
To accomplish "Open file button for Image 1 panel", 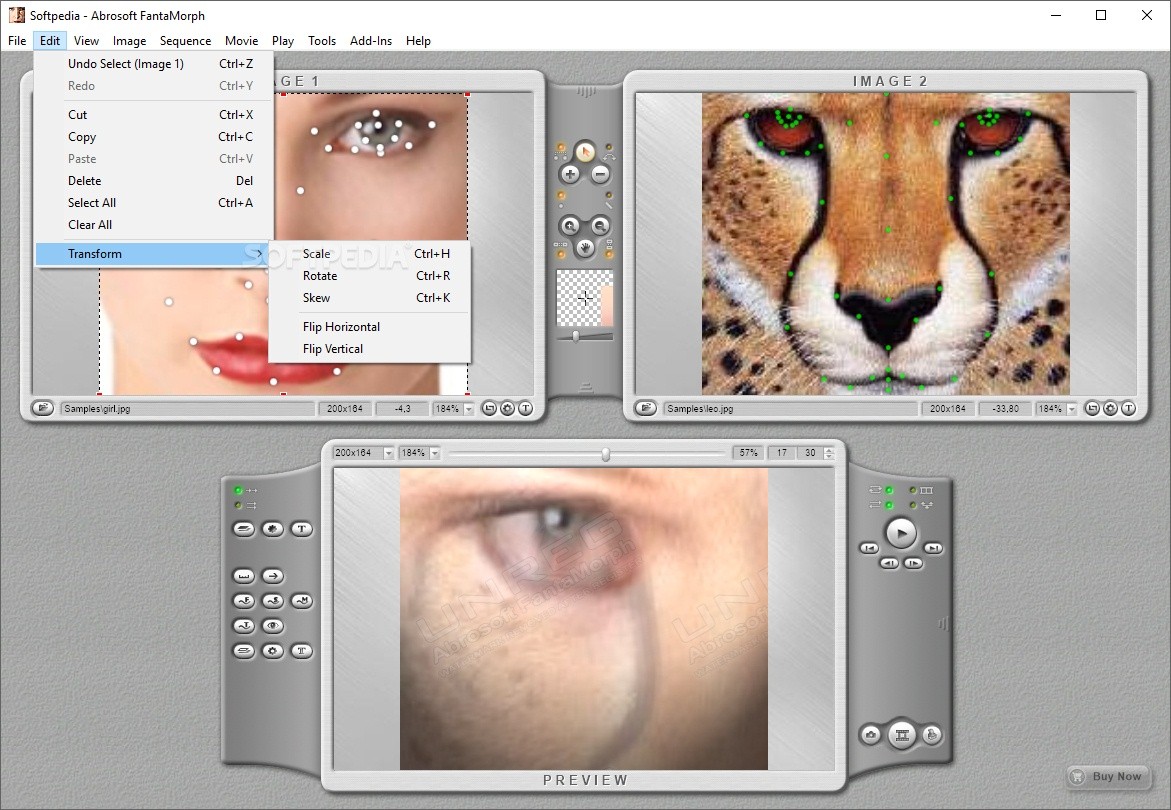I will coord(43,408).
